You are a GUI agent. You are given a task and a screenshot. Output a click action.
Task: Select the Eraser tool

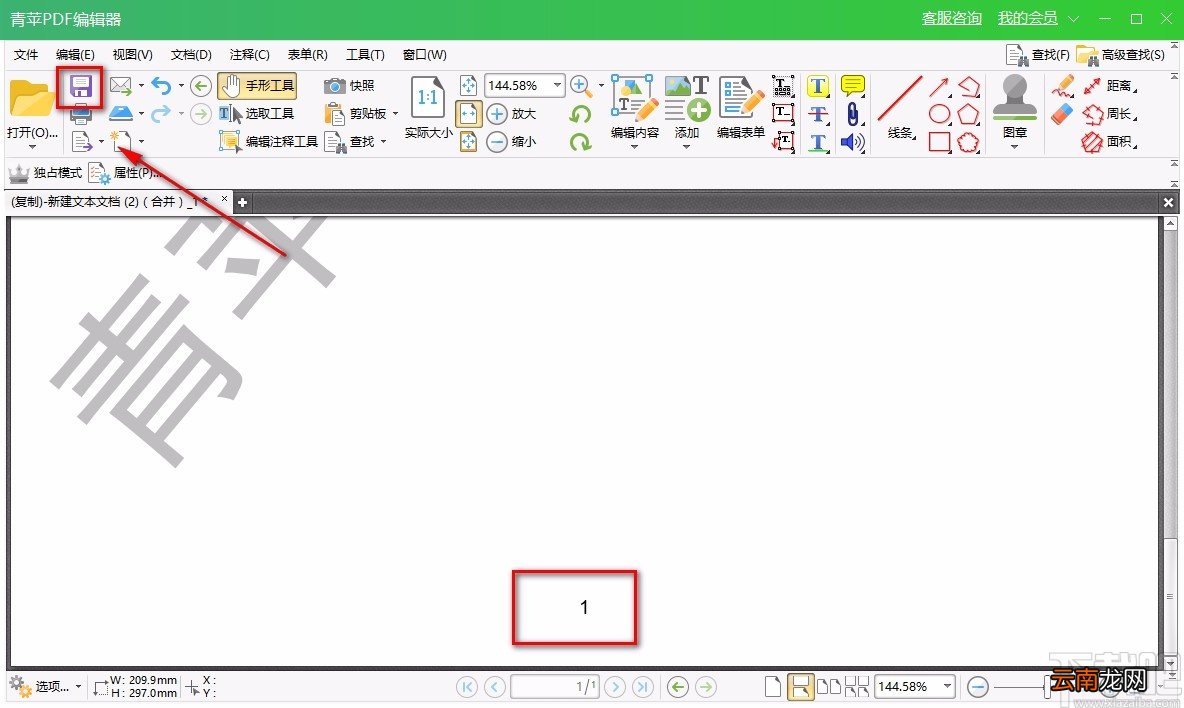click(1062, 114)
